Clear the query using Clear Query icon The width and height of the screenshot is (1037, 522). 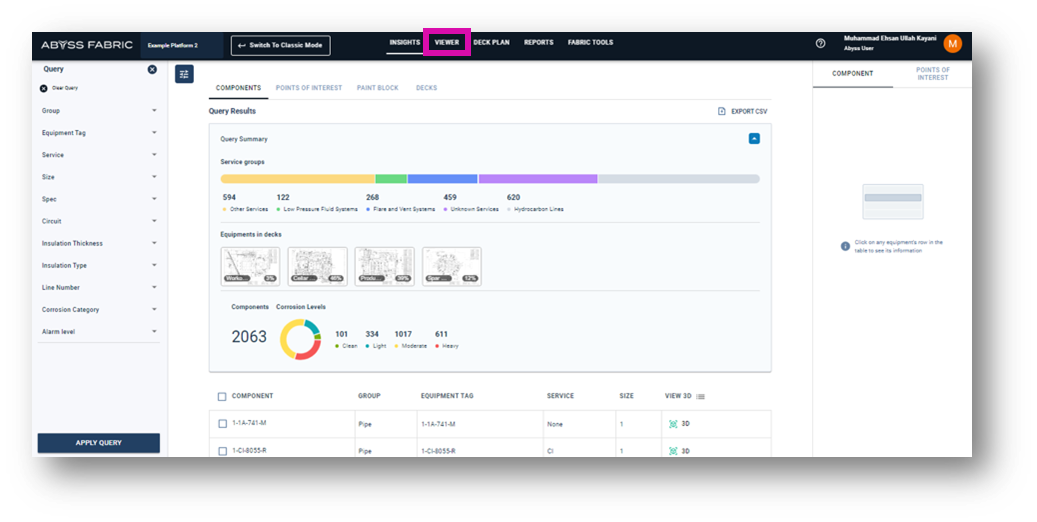[44, 89]
